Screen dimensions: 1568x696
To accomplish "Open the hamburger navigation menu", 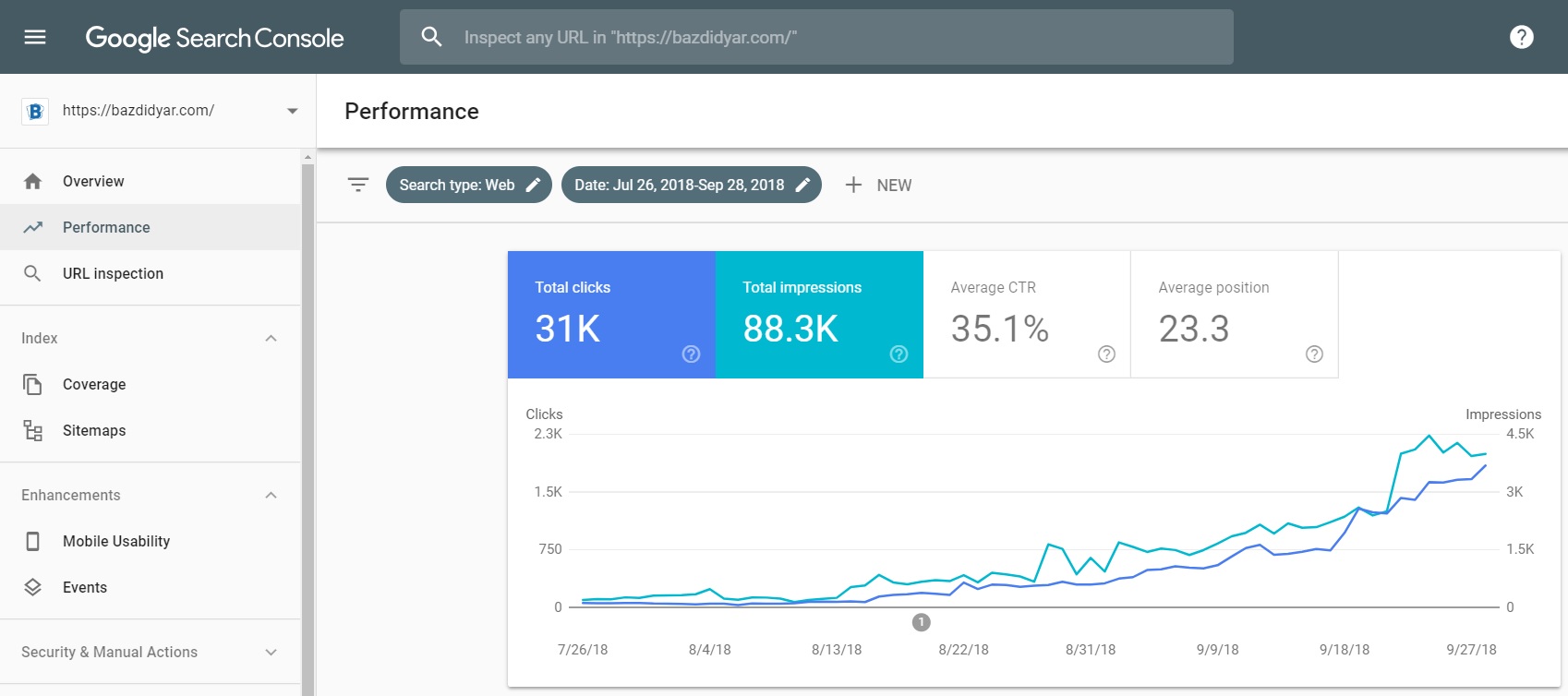I will click(x=35, y=37).
